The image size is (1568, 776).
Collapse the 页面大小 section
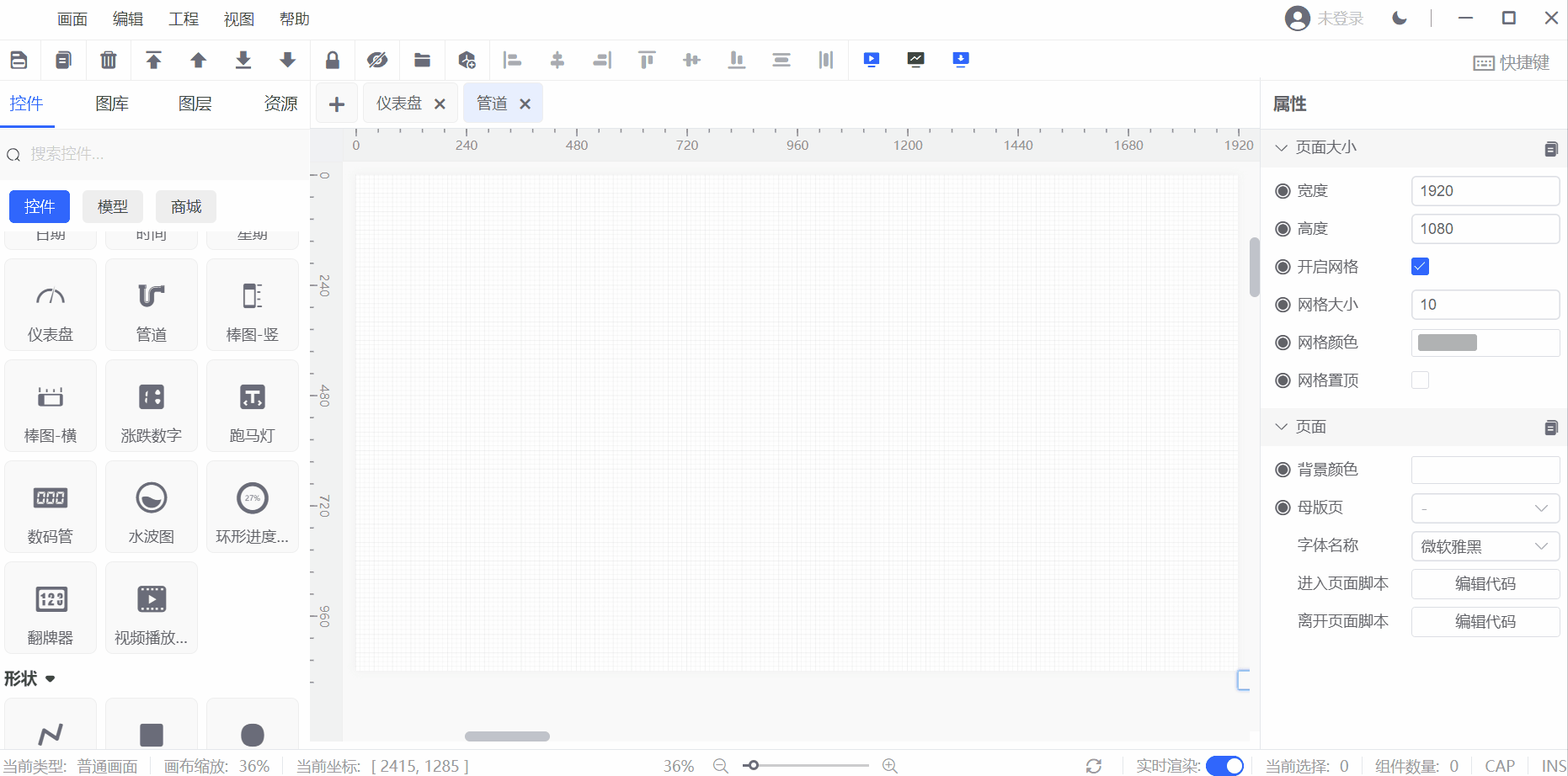point(1282,147)
